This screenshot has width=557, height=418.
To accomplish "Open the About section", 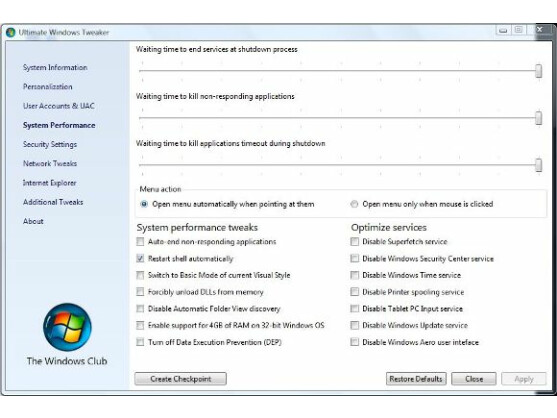I will coord(33,221).
